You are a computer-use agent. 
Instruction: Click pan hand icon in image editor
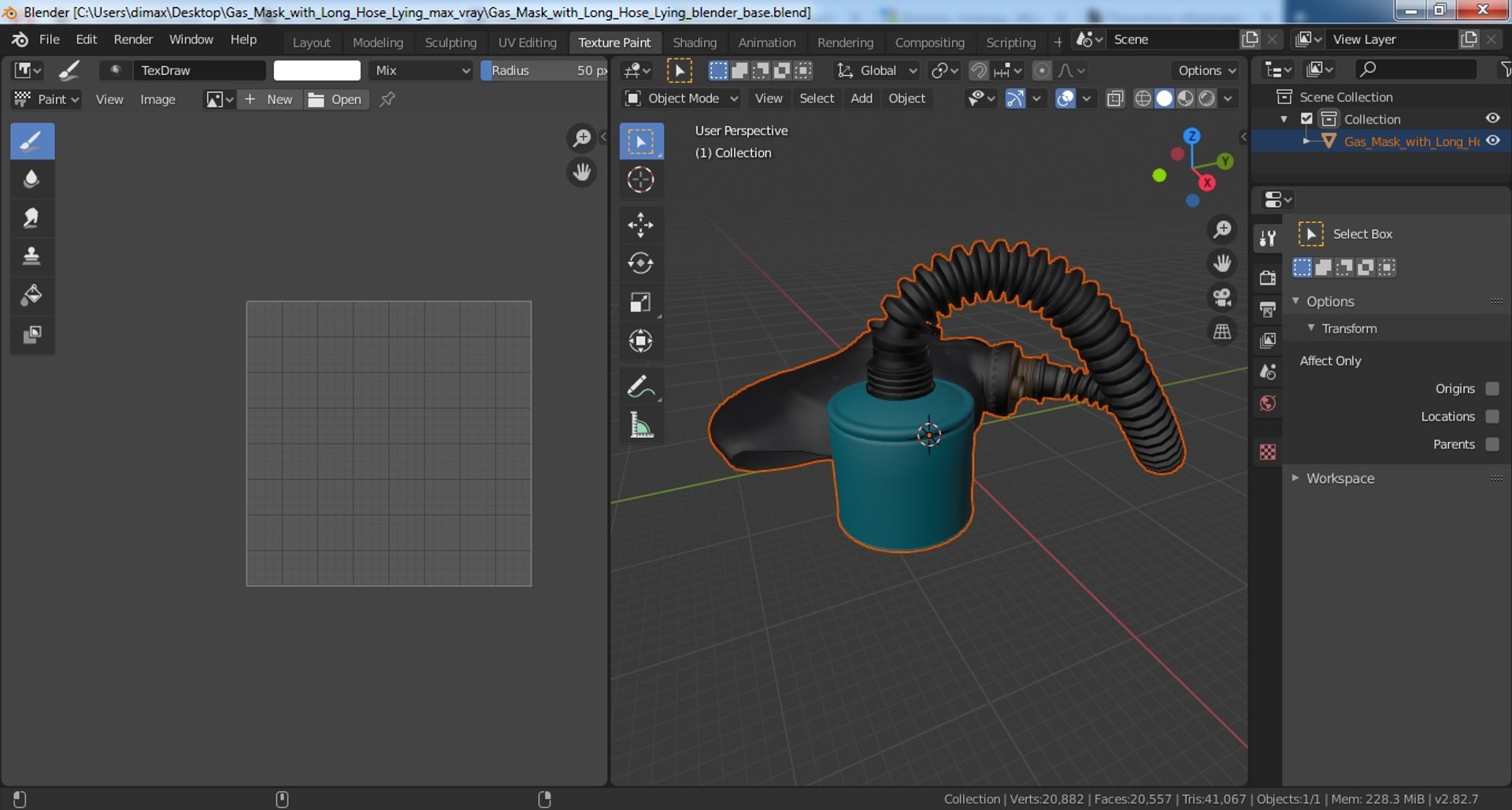[x=582, y=172]
